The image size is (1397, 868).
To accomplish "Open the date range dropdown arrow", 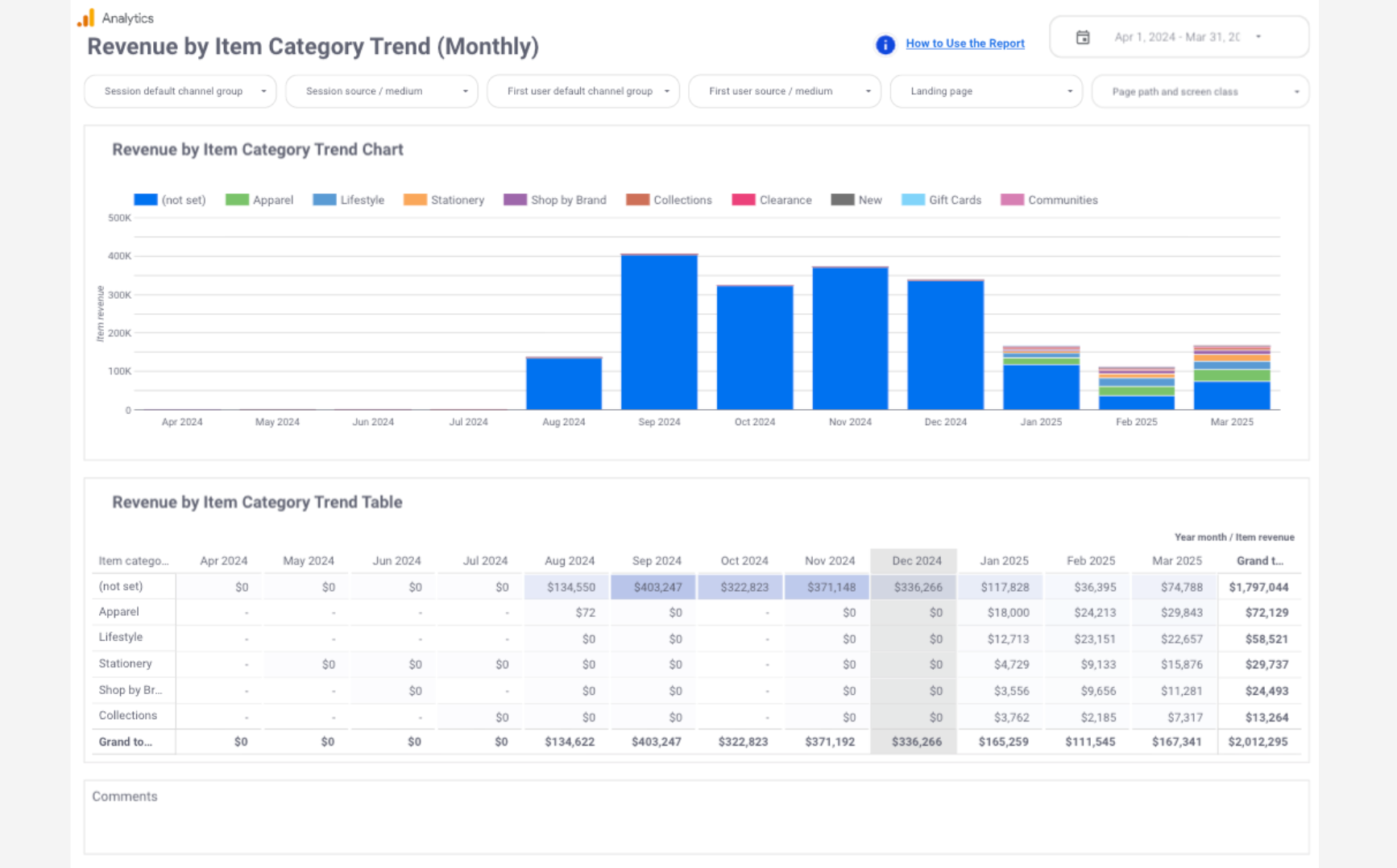I will point(1258,37).
